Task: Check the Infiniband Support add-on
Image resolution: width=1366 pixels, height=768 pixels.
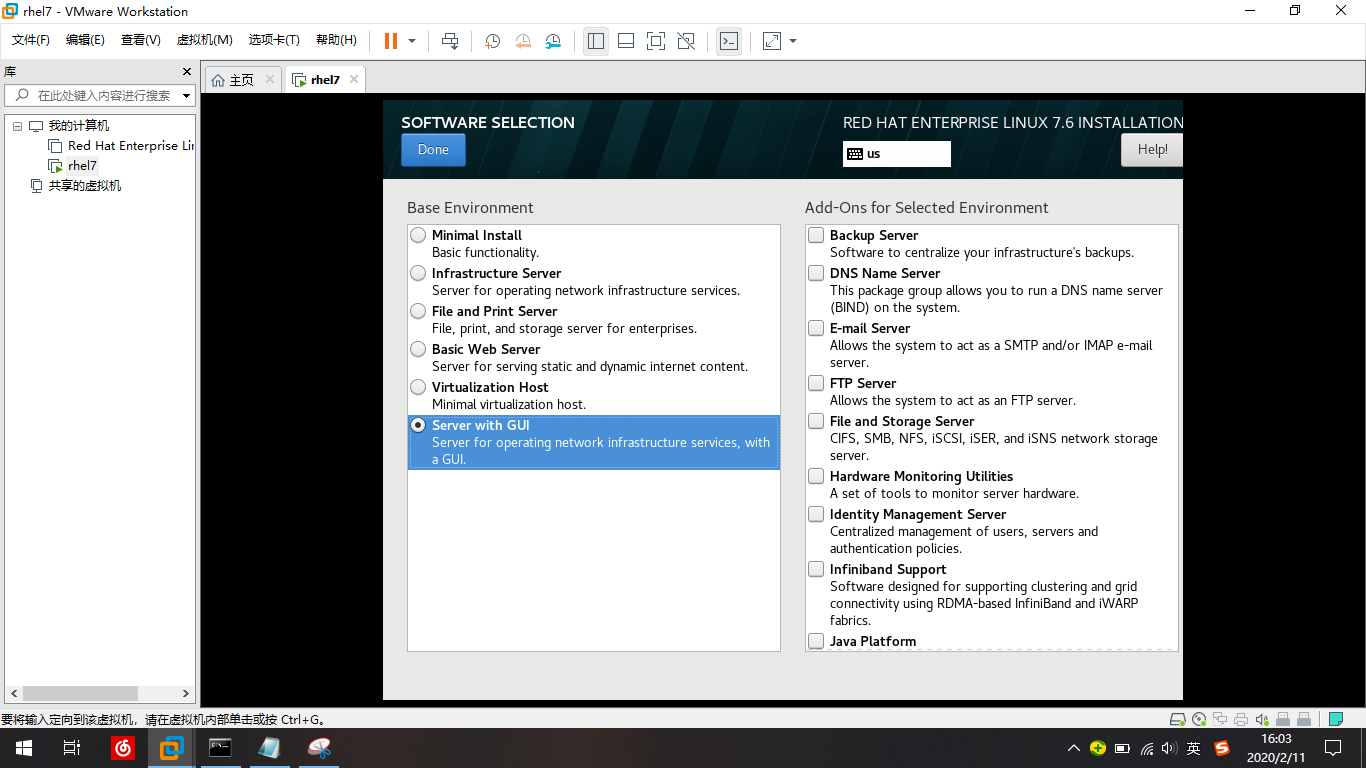Action: [x=816, y=569]
